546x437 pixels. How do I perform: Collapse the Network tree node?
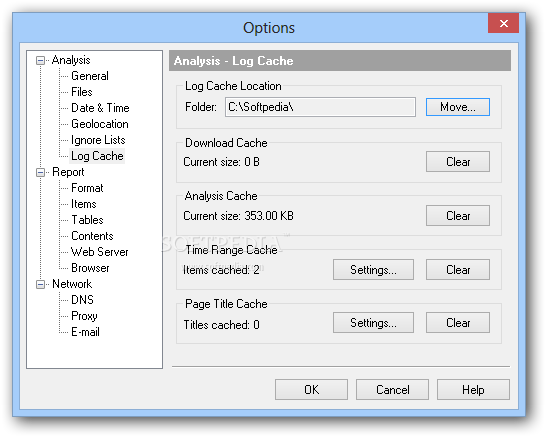coord(40,284)
